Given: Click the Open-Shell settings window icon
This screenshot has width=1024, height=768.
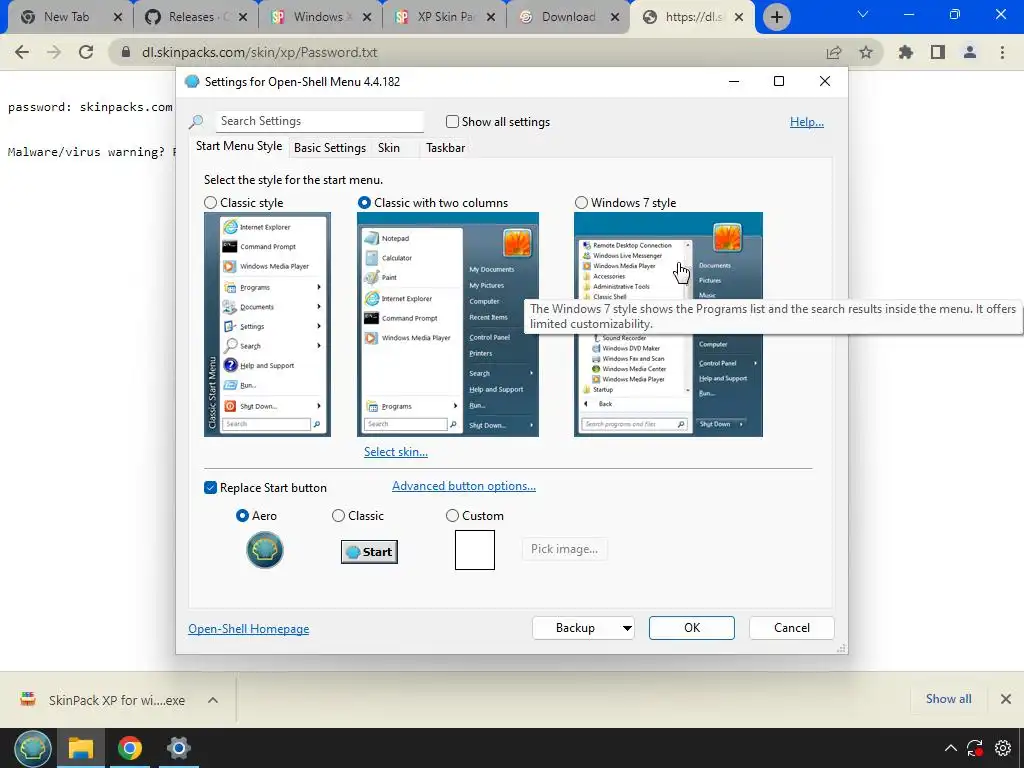Looking at the screenshot, I should [x=191, y=82].
